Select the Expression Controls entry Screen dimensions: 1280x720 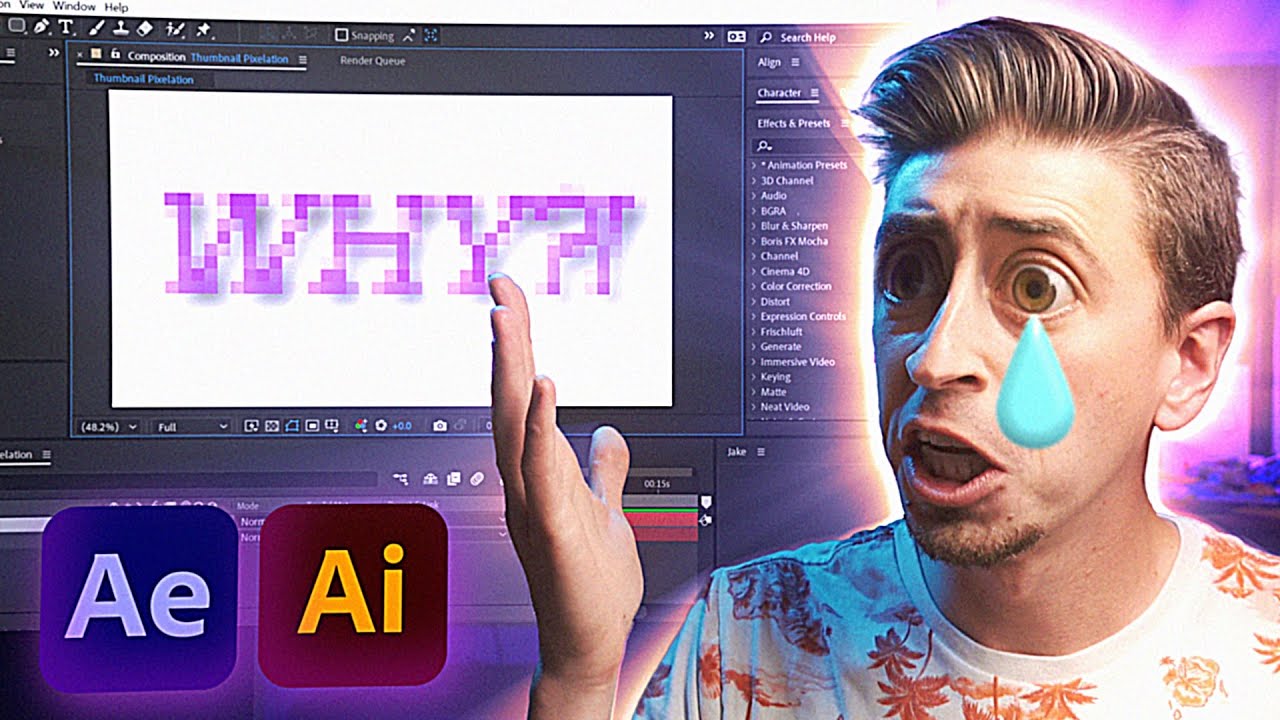pos(803,316)
